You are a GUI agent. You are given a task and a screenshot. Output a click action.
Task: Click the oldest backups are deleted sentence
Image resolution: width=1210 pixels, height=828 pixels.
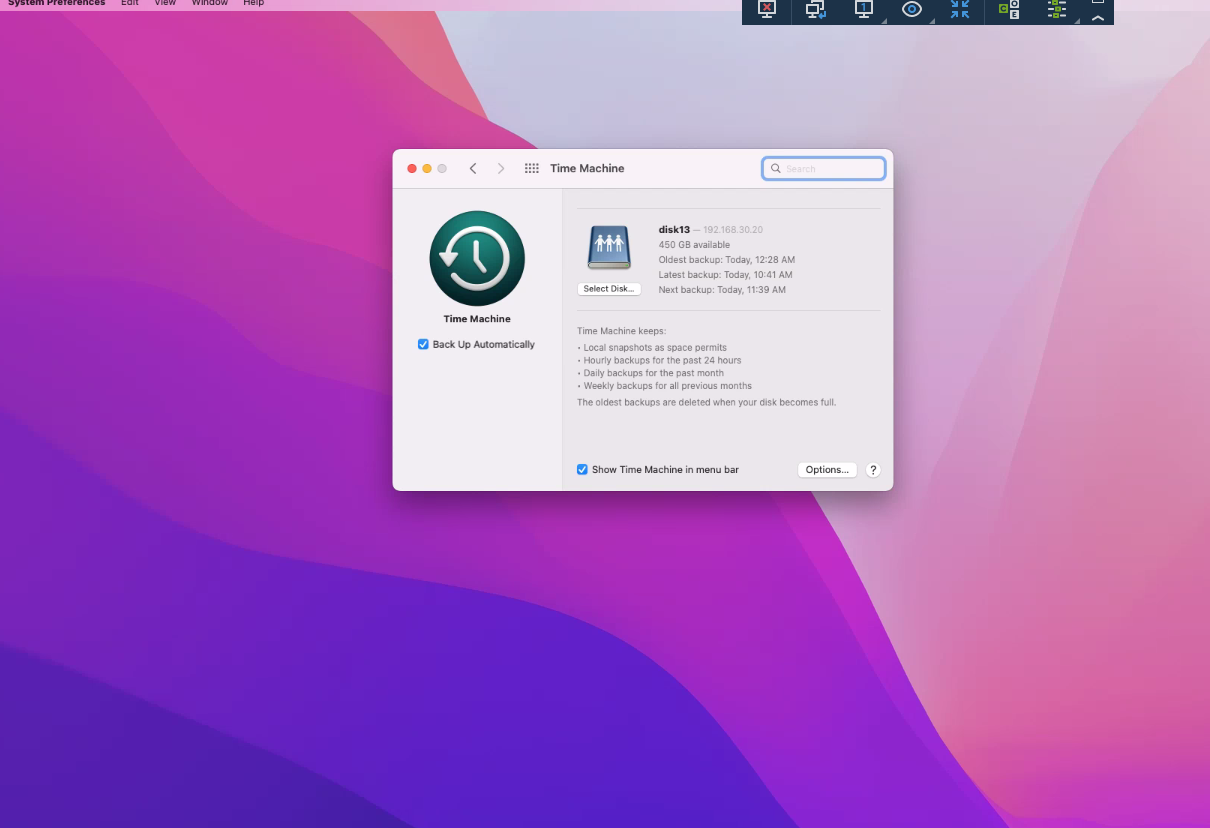click(x=706, y=403)
